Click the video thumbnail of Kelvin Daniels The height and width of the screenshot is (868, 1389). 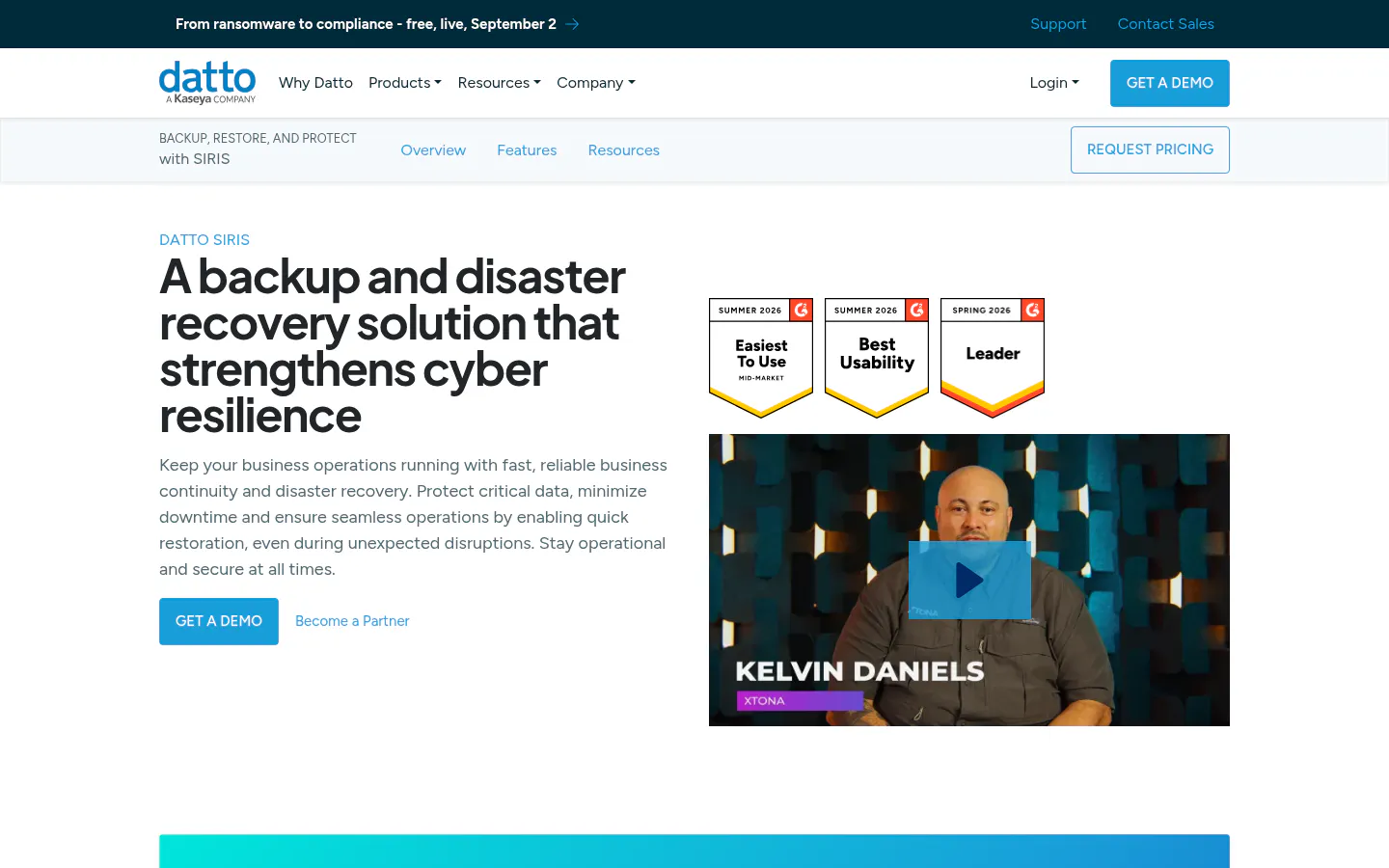coord(969,580)
